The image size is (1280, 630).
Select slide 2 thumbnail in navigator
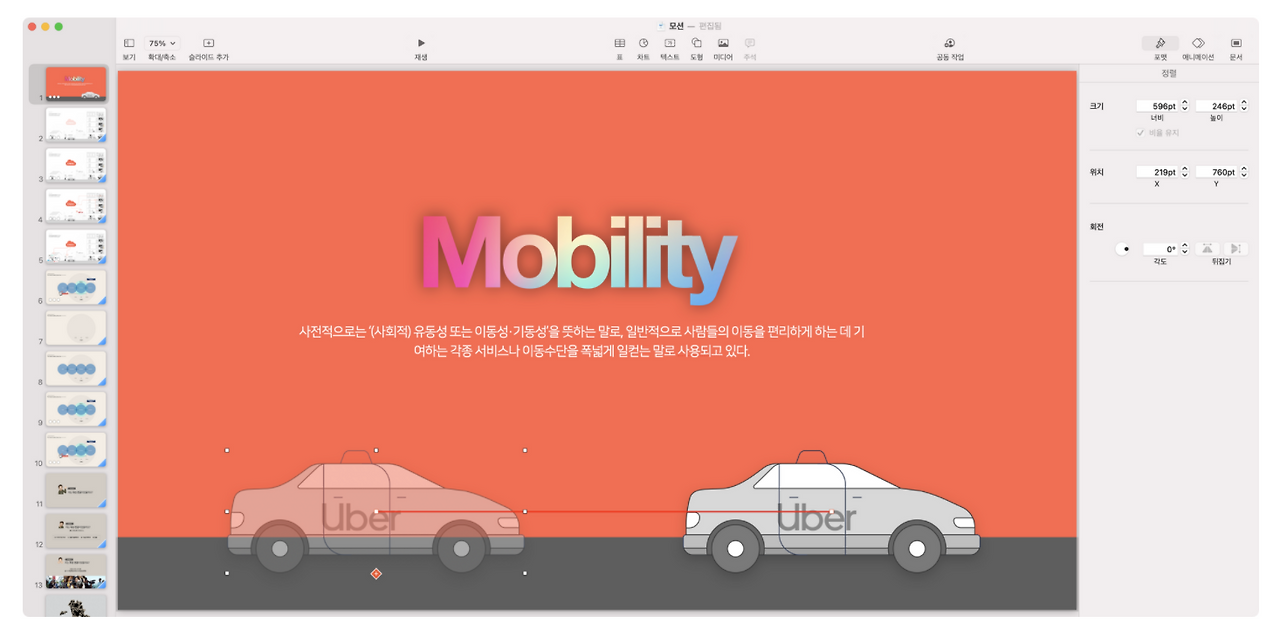click(76, 125)
